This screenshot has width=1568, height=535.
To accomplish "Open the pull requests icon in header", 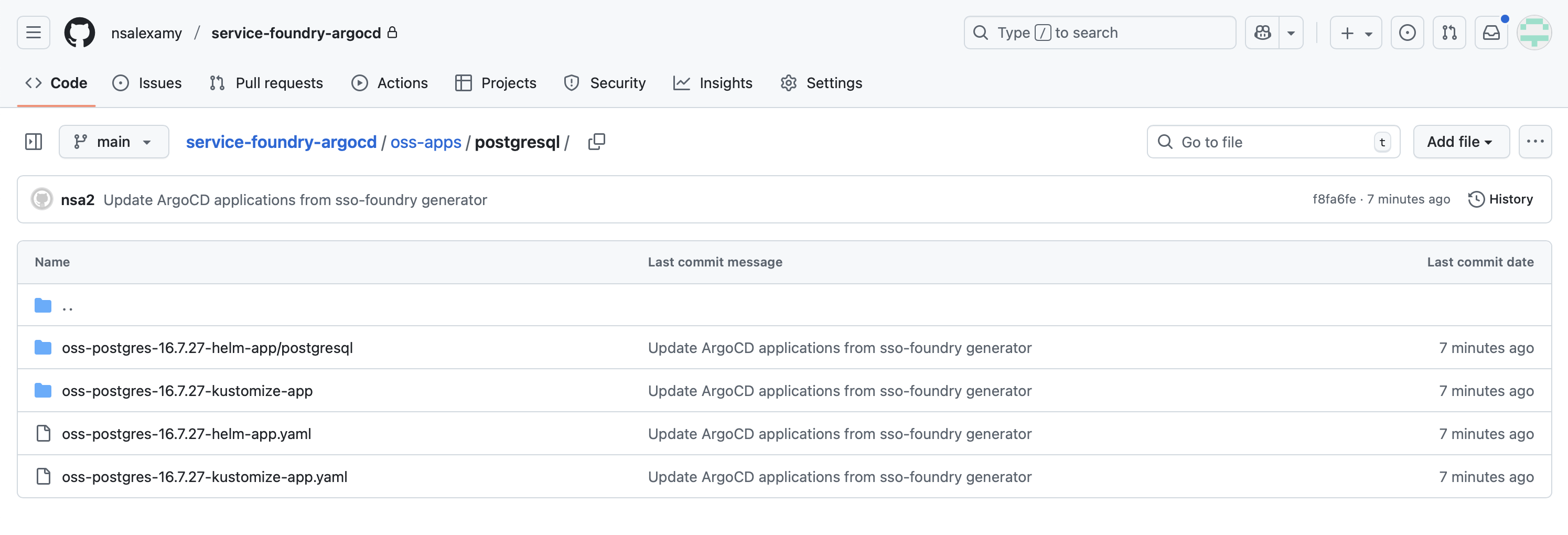I will [1449, 33].
